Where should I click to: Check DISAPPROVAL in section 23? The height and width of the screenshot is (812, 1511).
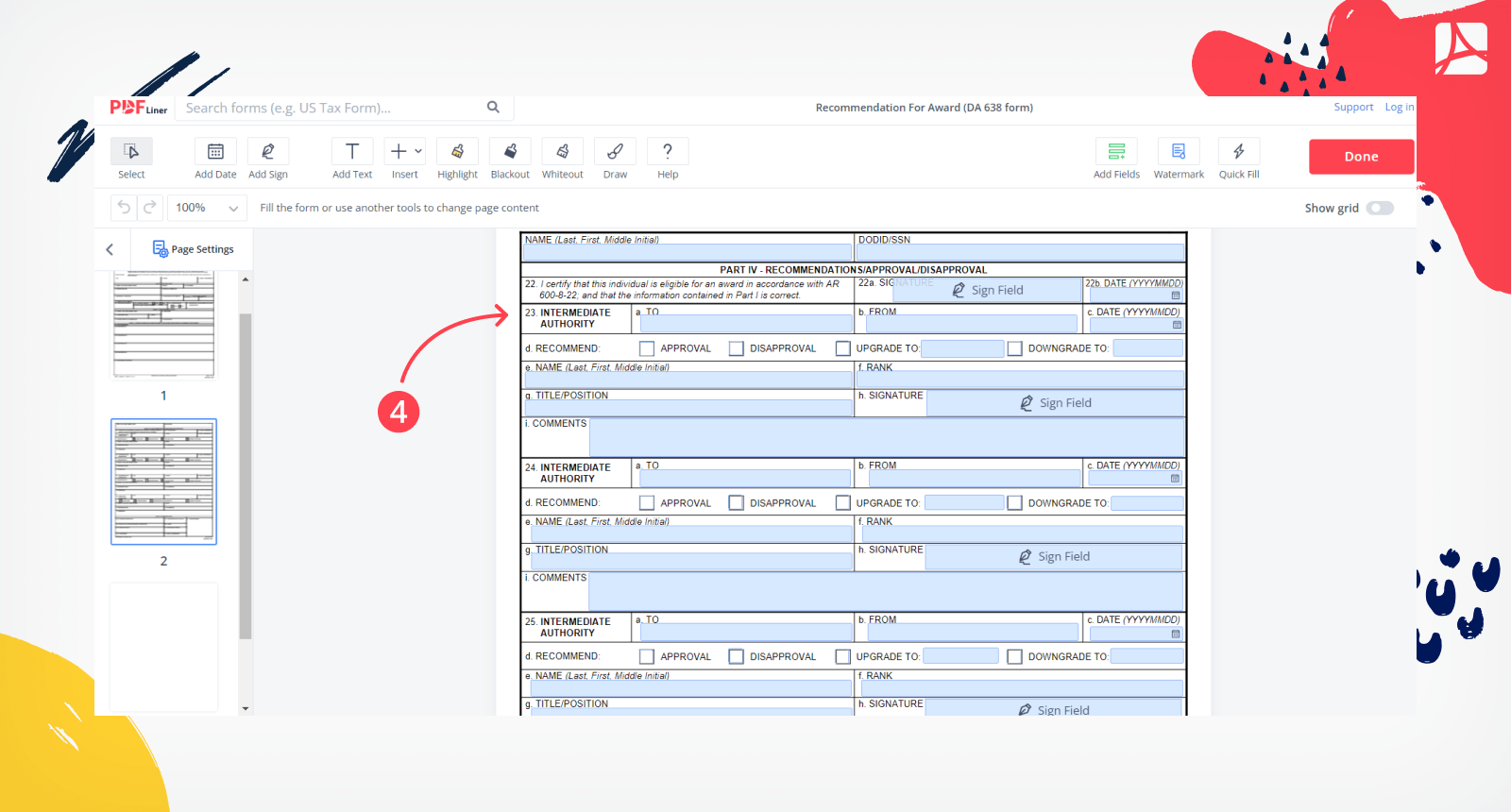[x=737, y=348]
